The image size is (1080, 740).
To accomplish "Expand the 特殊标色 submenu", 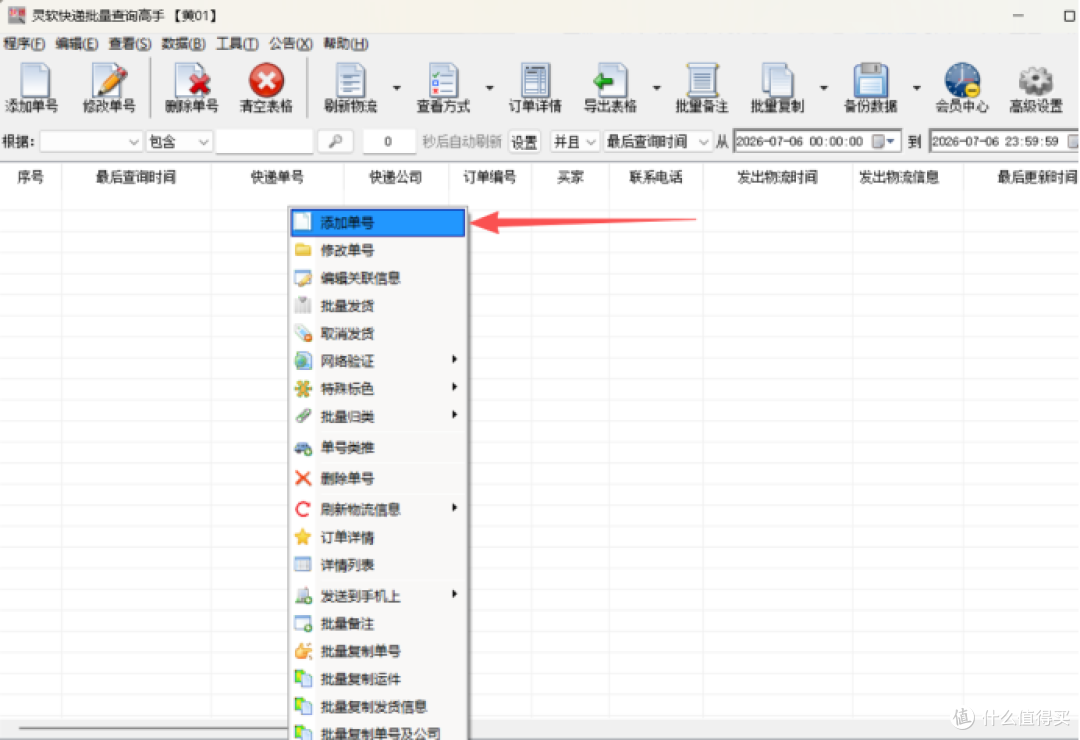I will [377, 389].
